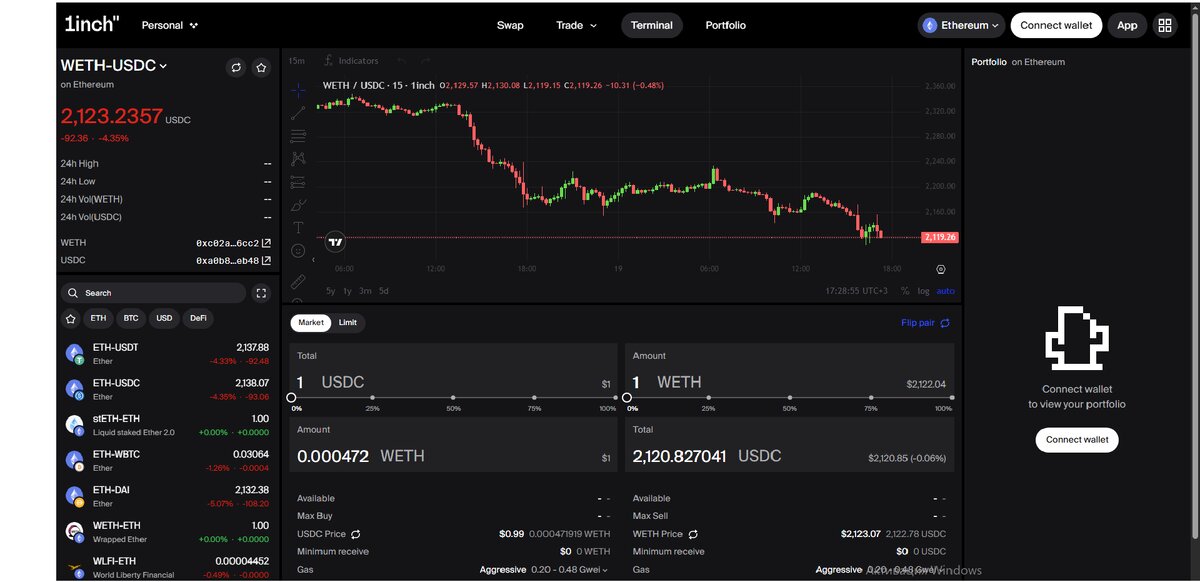Set USDC buy slider to 100%
The height and width of the screenshot is (582, 1200).
click(x=614, y=398)
